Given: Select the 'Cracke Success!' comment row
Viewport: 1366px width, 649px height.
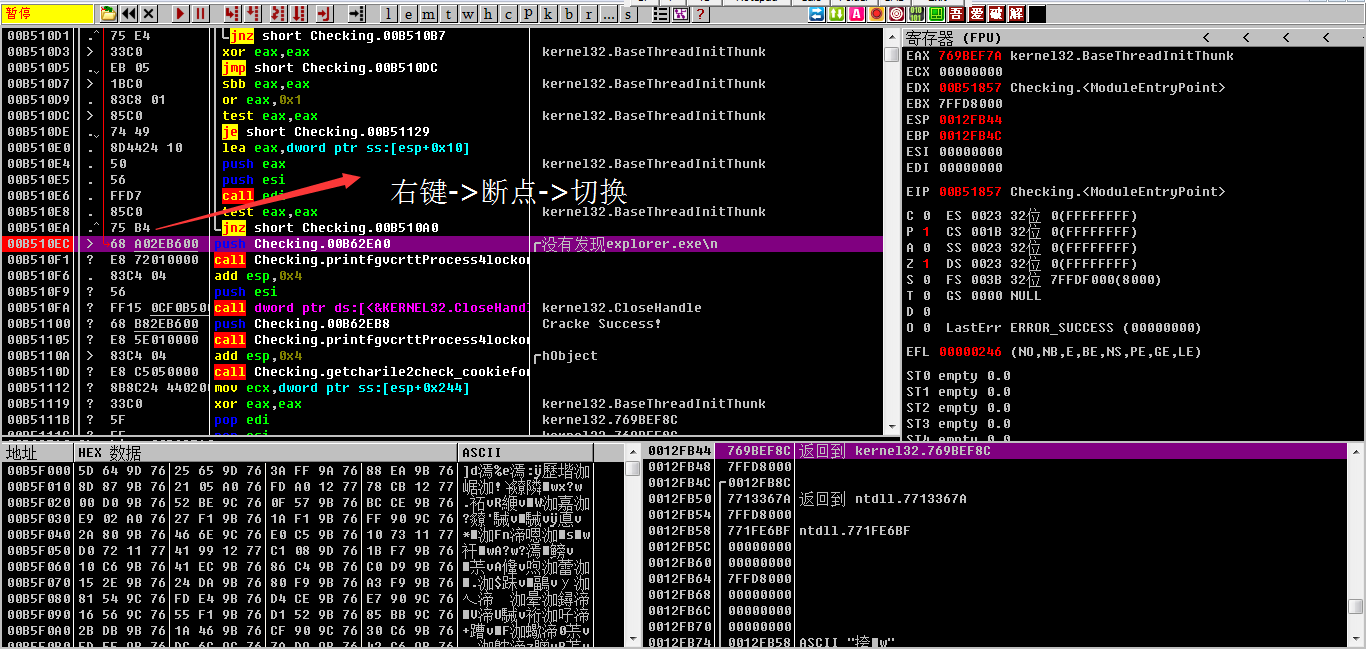Looking at the screenshot, I should click(x=602, y=323).
